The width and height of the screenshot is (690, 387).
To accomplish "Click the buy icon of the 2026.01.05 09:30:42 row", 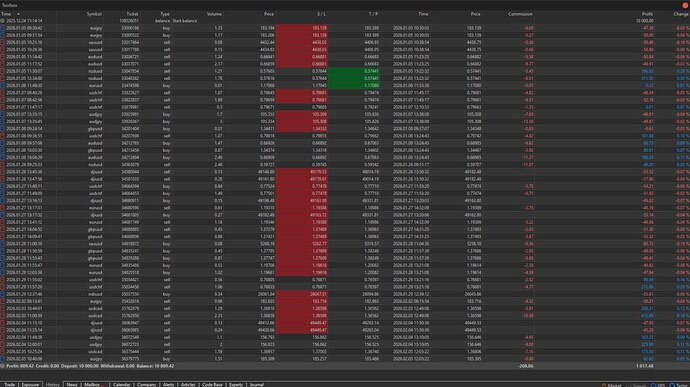I will [2, 28].
